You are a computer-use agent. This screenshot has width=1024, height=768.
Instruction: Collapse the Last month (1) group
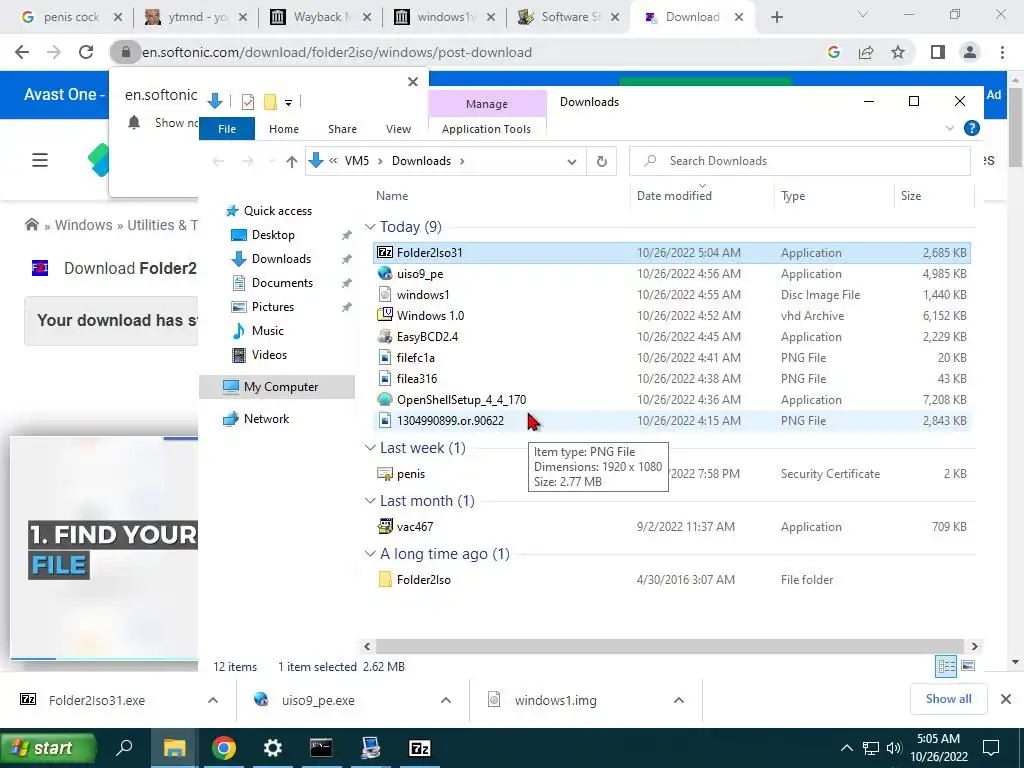(x=370, y=500)
